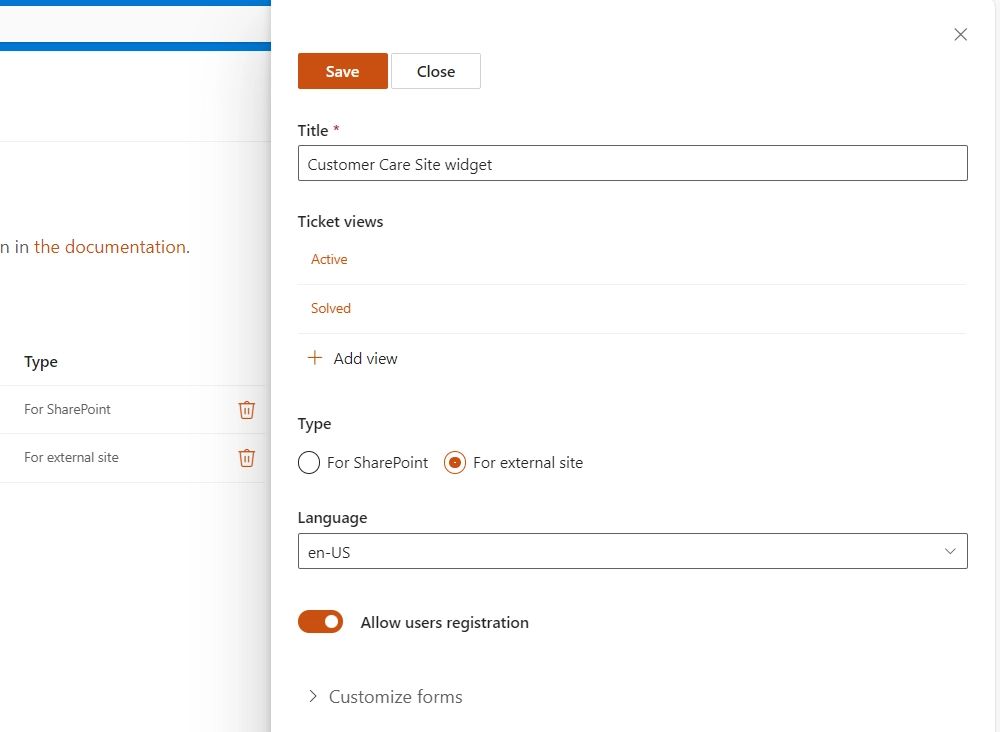Click the Ticket views heading

point(341,222)
